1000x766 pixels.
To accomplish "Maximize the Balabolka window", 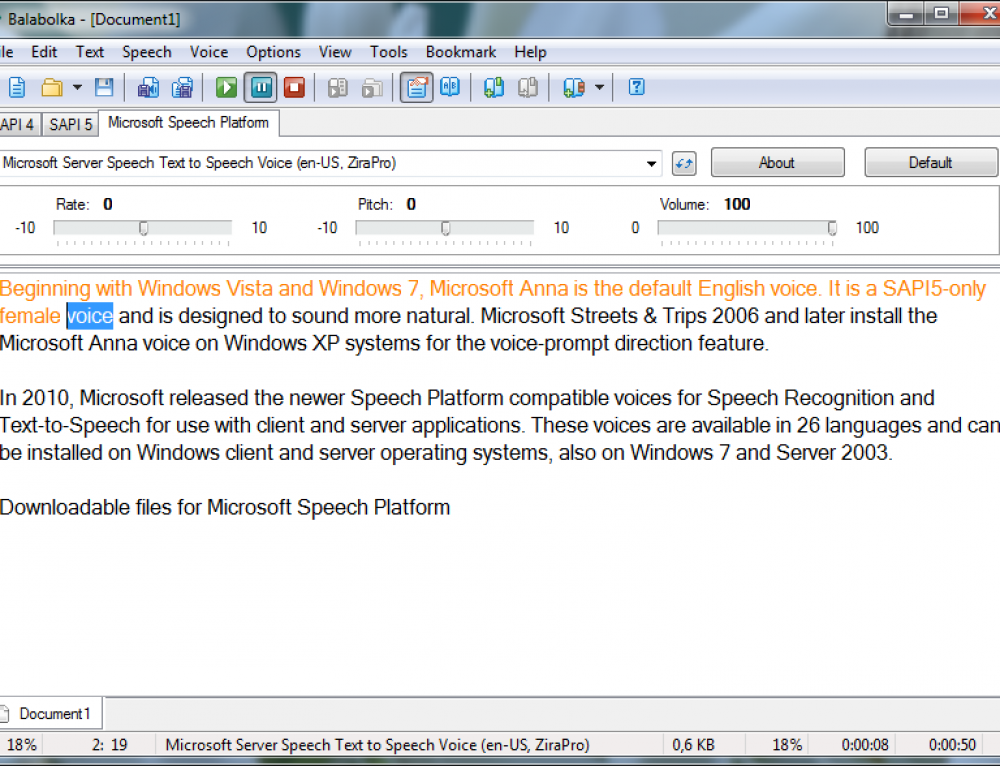I will coord(941,13).
